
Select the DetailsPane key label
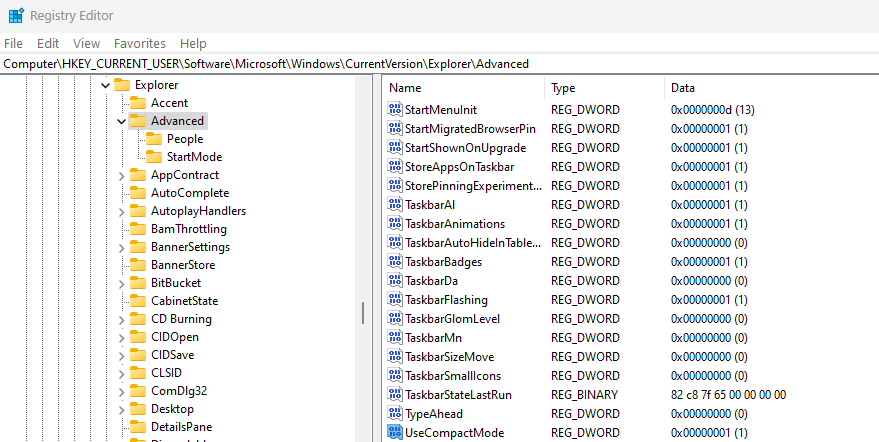182,426
